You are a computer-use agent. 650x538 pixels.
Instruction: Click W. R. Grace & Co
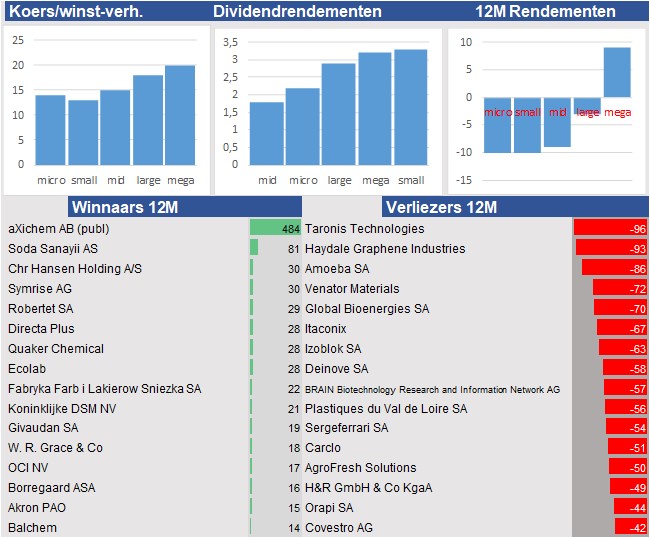click(x=55, y=448)
